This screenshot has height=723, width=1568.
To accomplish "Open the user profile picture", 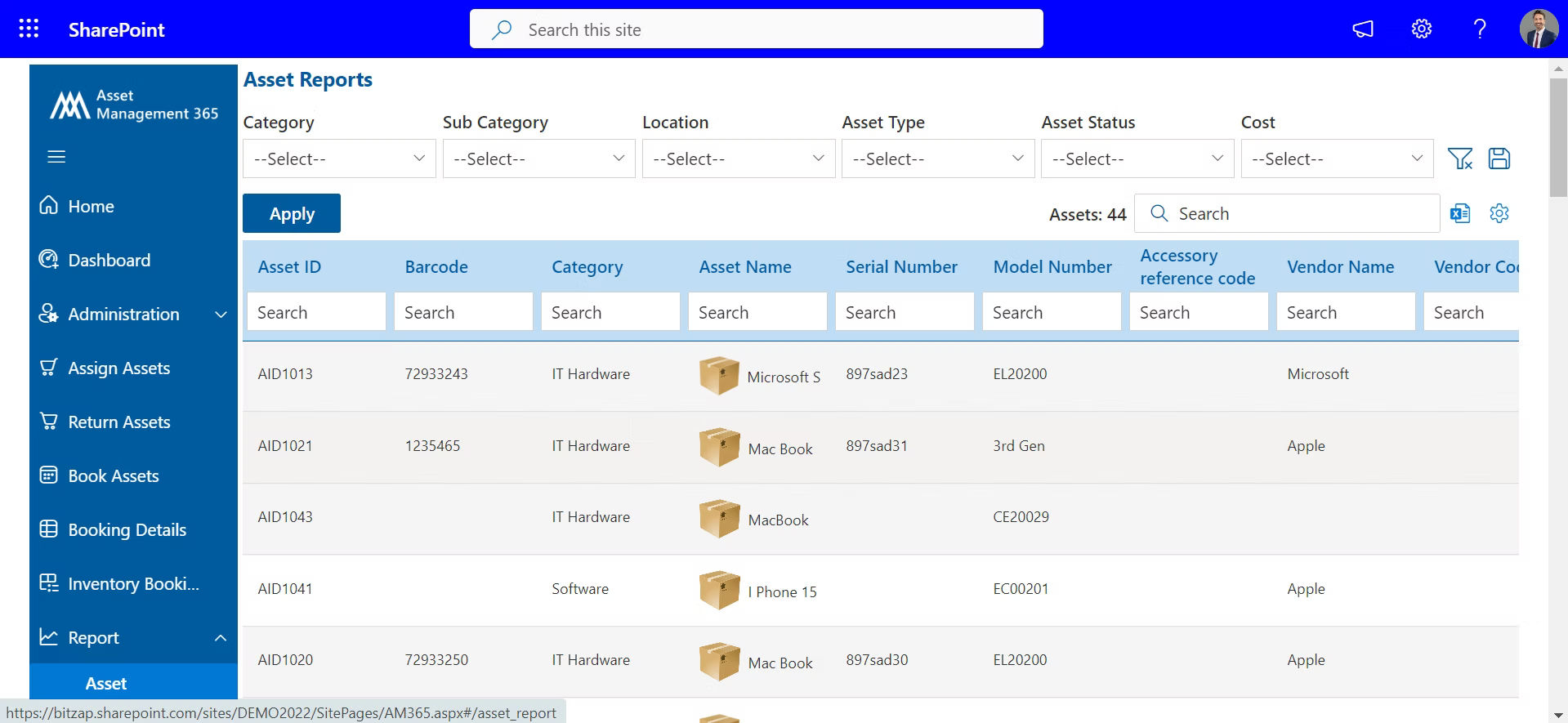I will [x=1538, y=29].
